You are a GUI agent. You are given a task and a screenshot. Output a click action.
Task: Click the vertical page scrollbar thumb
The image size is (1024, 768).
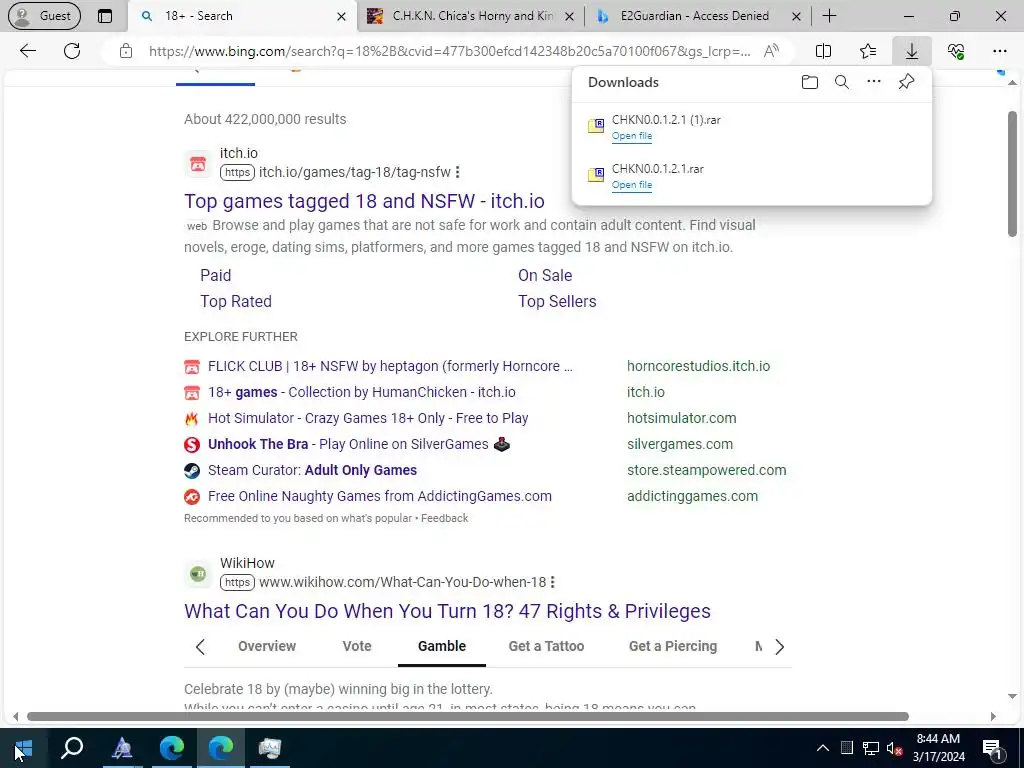(x=1012, y=174)
